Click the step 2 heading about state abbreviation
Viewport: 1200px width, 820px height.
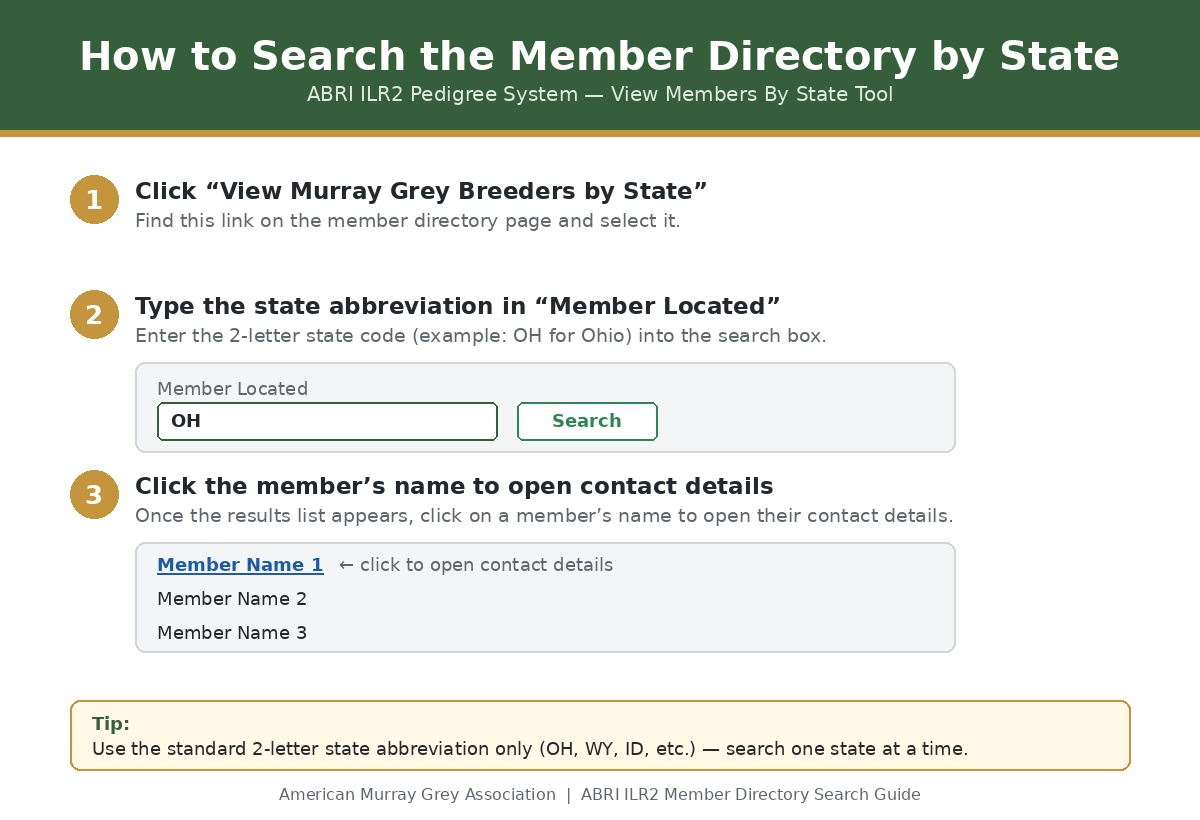(458, 306)
